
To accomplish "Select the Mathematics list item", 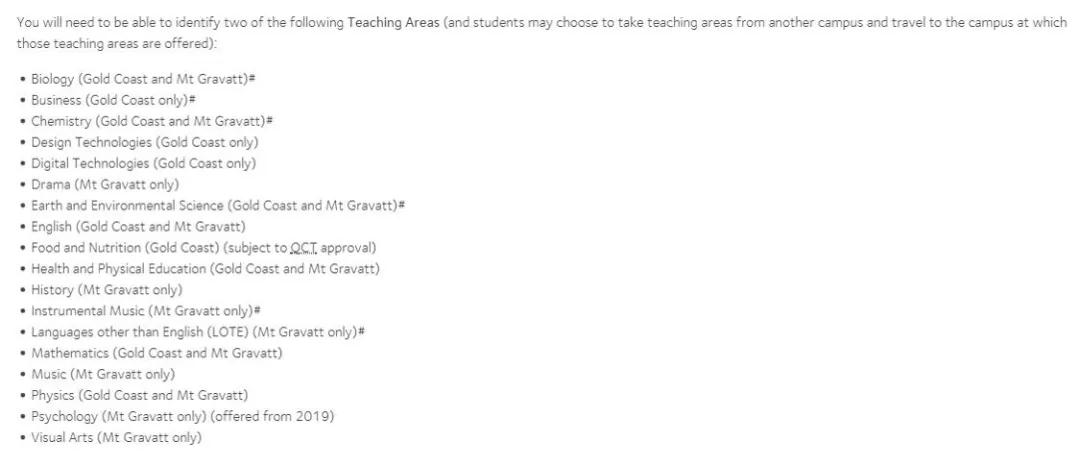I will tap(157, 353).
